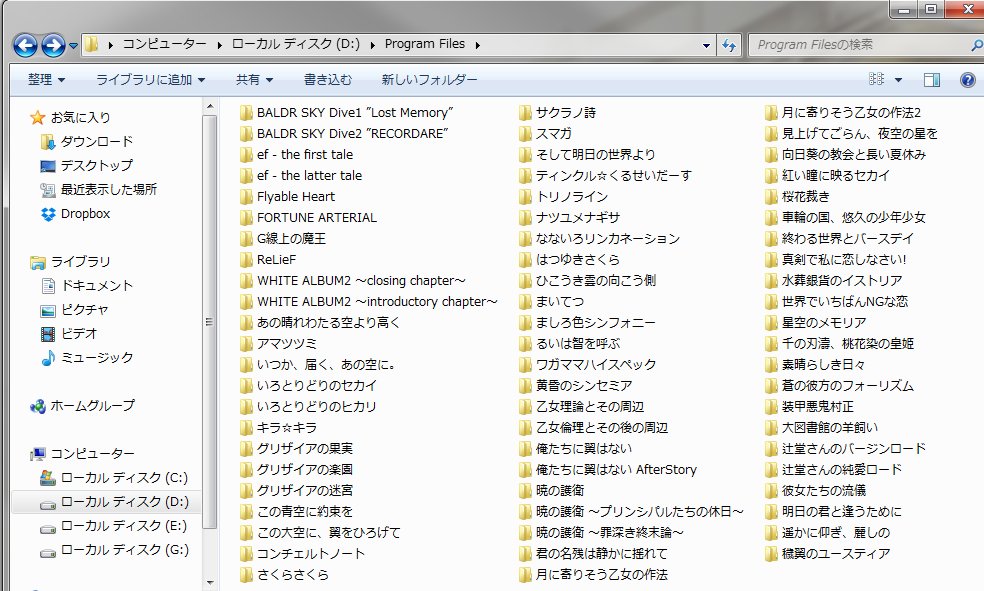
Task: Go back with the Back arrow button
Action: [25, 45]
